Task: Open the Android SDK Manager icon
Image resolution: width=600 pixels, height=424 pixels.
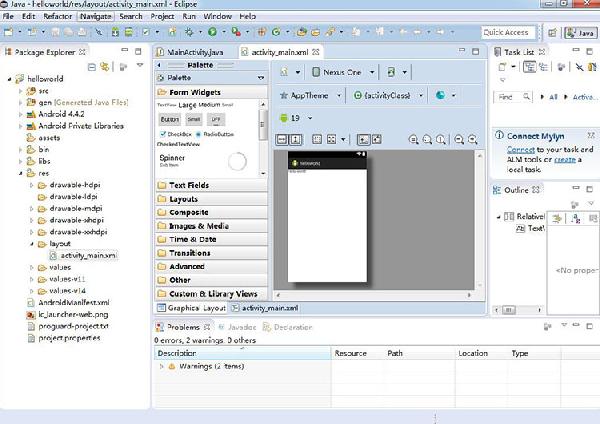Action: click(115, 32)
